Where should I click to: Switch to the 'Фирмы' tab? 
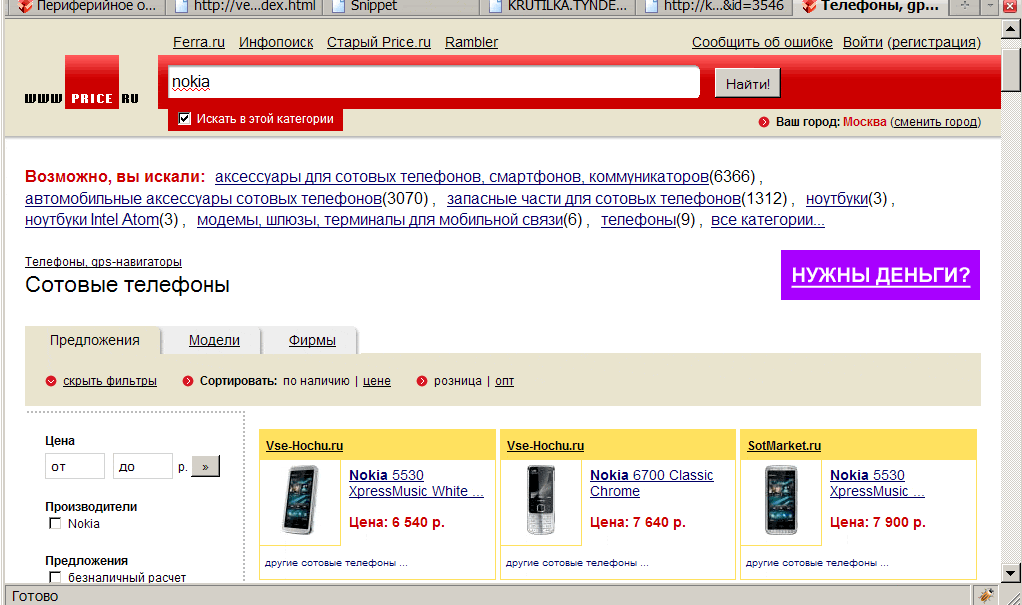(x=312, y=340)
